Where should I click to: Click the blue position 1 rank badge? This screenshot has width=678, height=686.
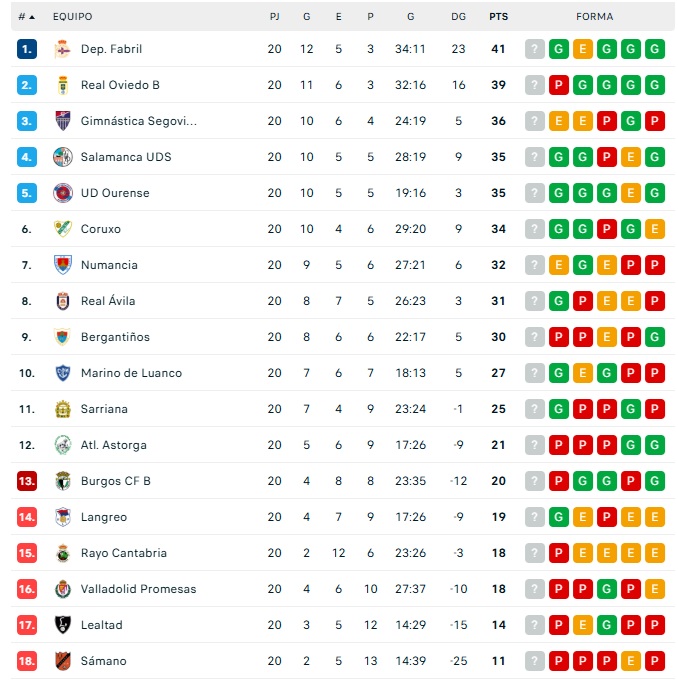[27, 49]
